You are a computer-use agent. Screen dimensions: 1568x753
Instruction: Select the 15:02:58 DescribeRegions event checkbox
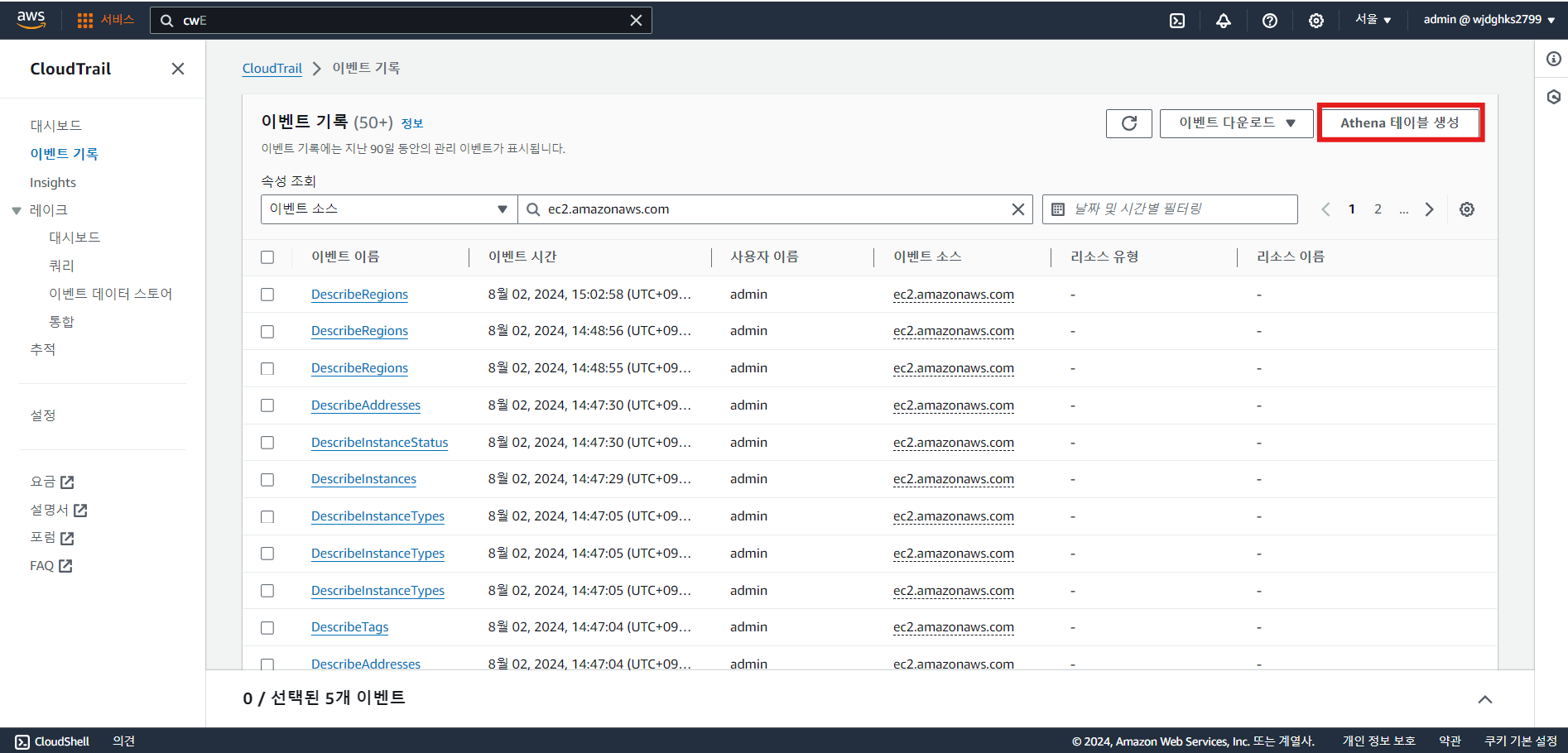267,295
